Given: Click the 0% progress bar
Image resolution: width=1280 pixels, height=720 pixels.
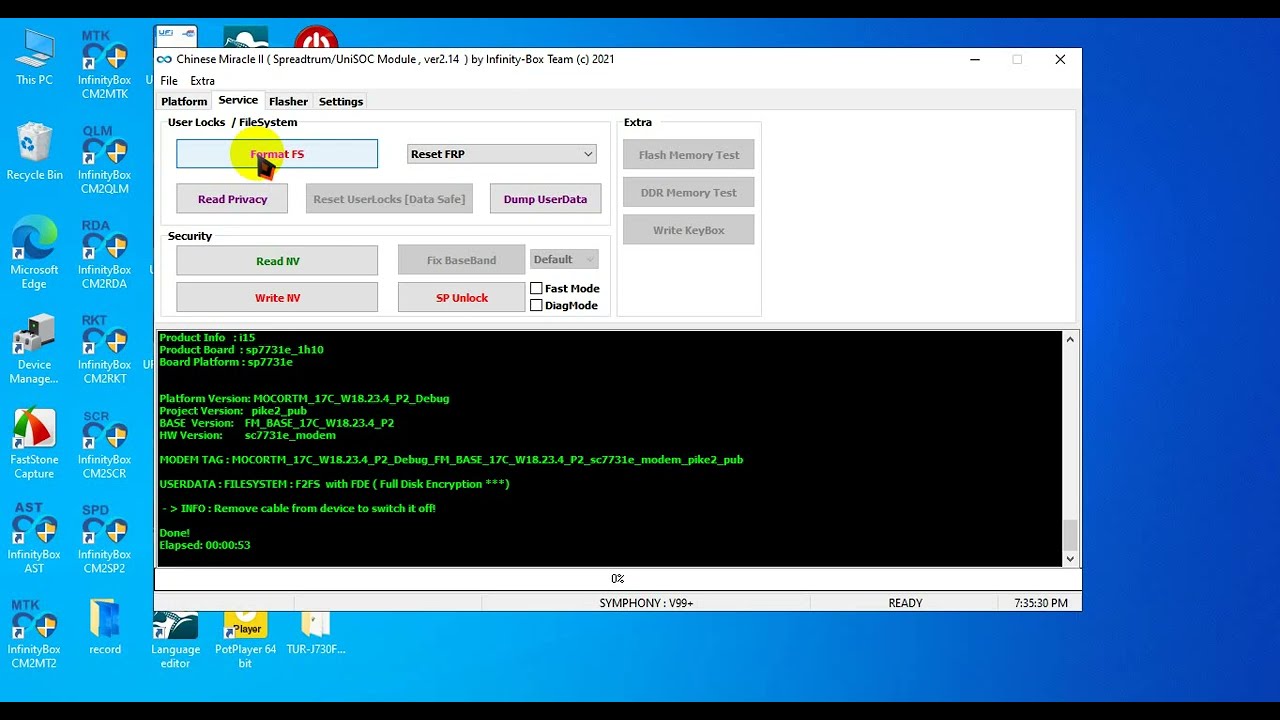Looking at the screenshot, I should (617, 579).
